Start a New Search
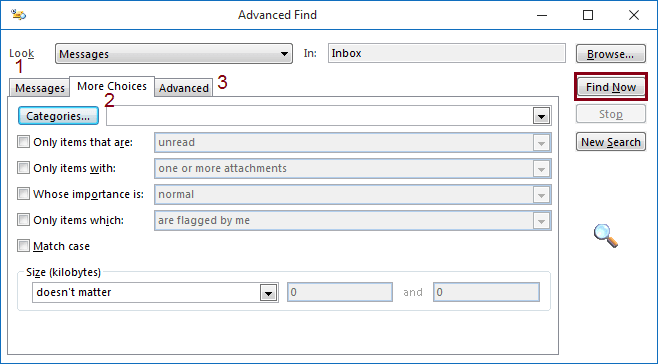The width and height of the screenshot is (658, 364). pyautogui.click(x=611, y=142)
